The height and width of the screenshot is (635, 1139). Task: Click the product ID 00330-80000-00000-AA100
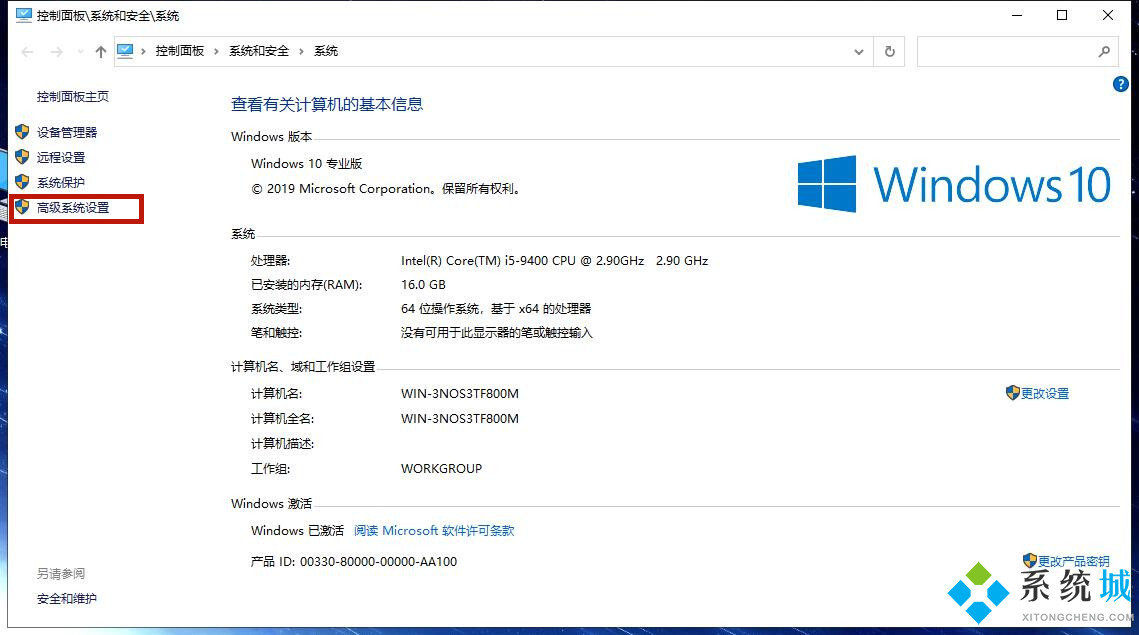378,562
